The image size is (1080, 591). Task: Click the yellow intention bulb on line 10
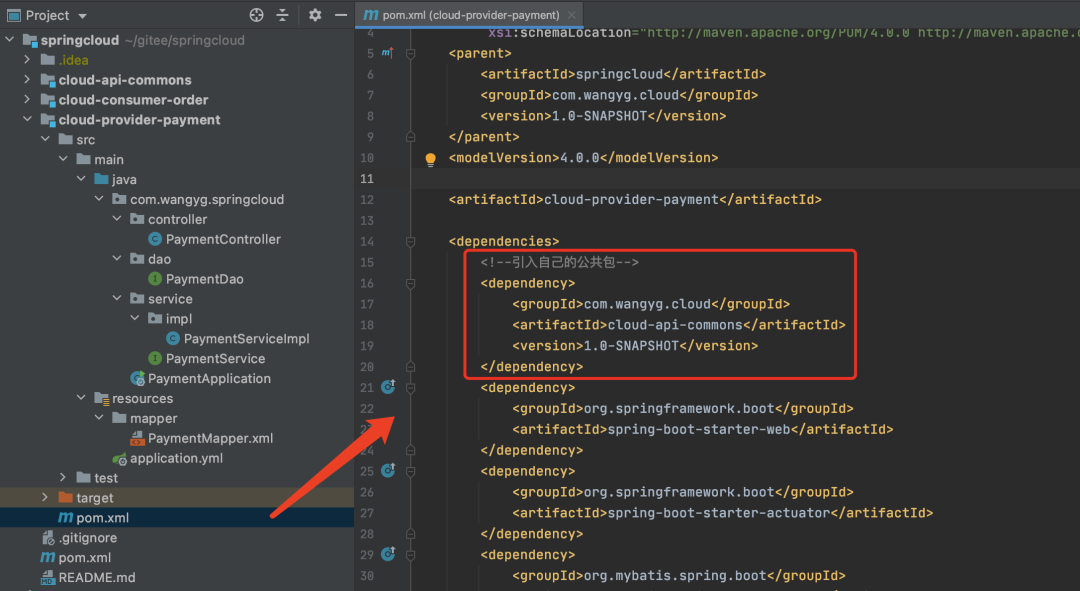(430, 160)
